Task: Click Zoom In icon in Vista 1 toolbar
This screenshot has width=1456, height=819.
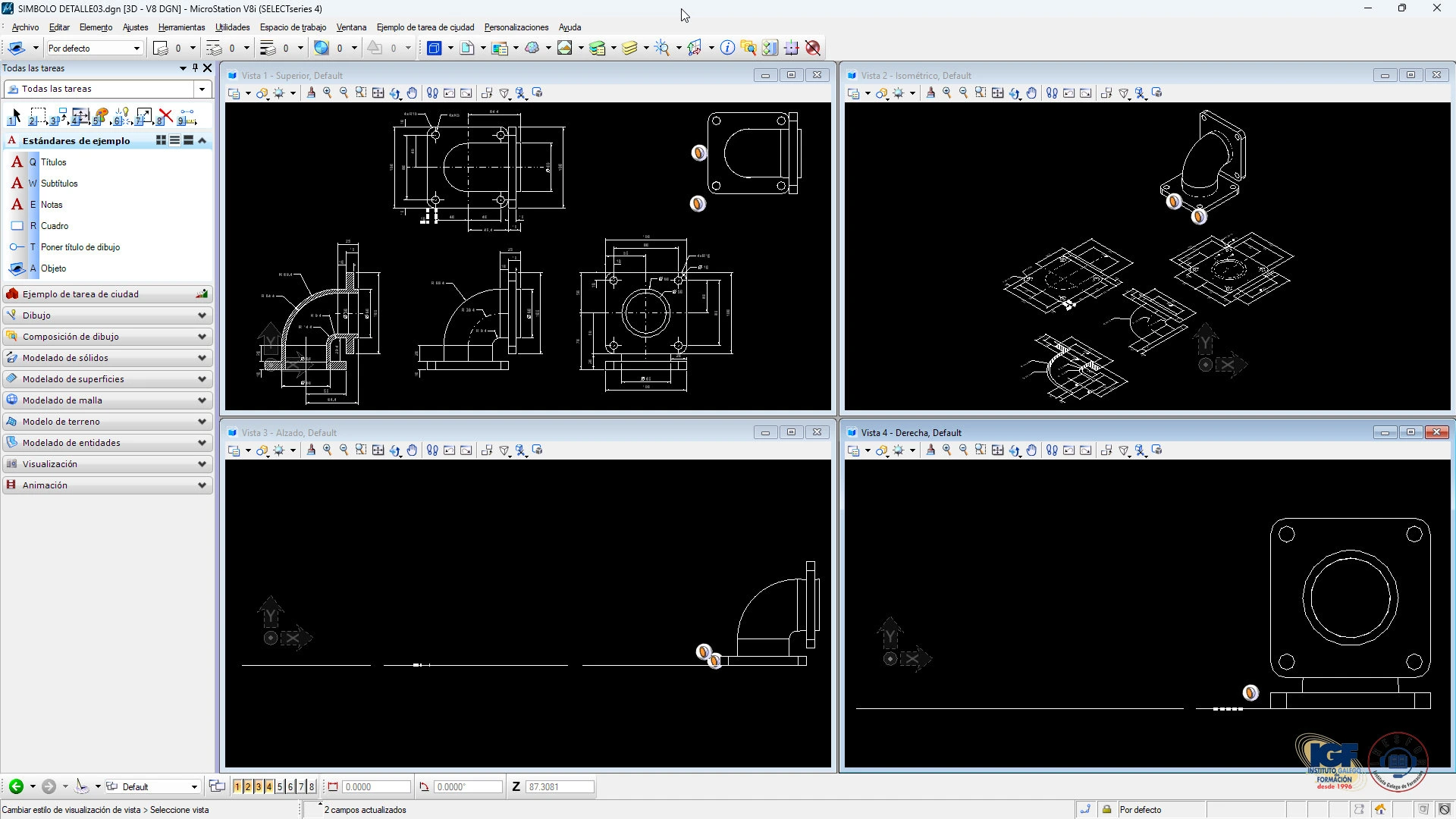Action: (328, 93)
